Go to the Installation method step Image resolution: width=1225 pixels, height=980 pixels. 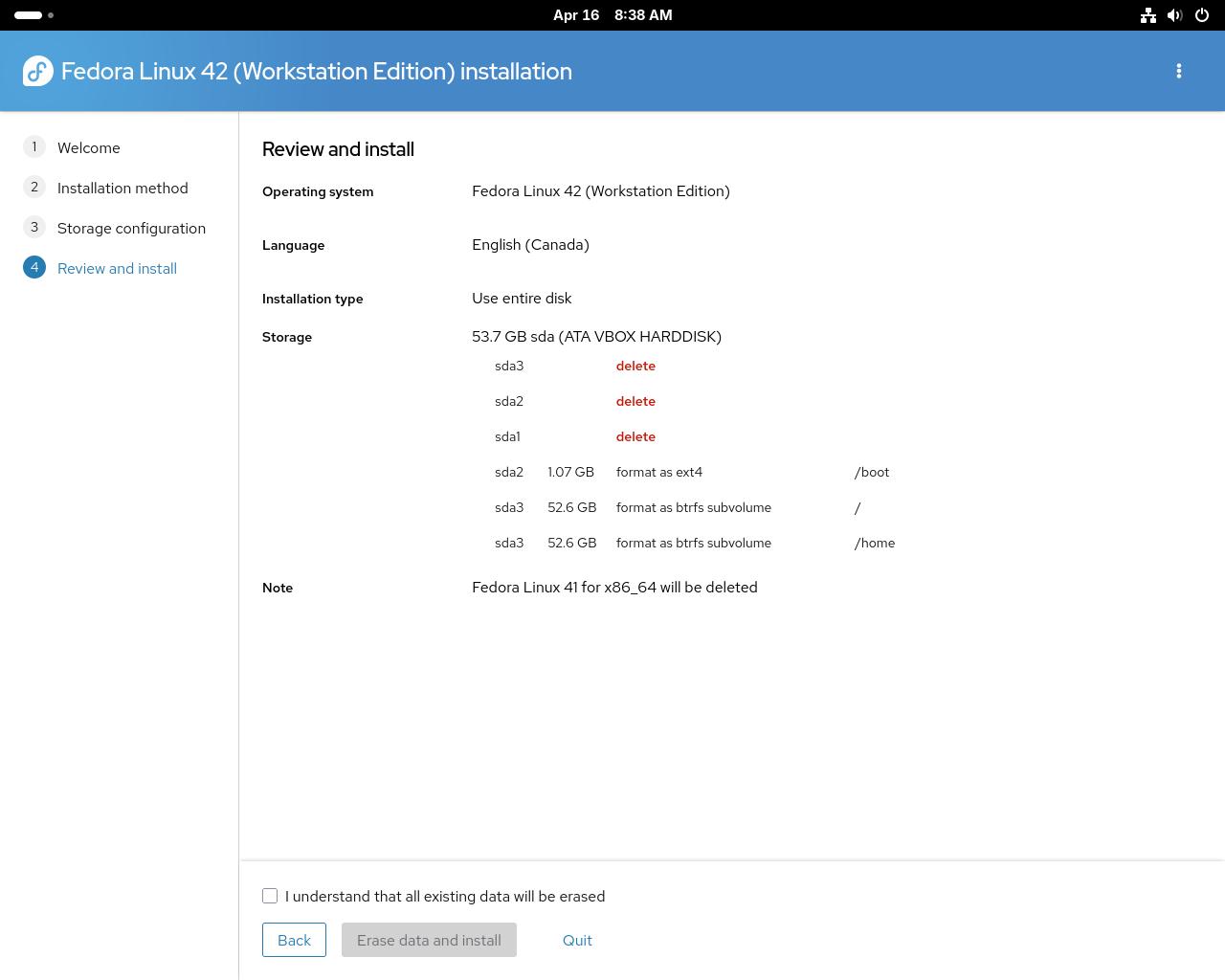click(122, 188)
